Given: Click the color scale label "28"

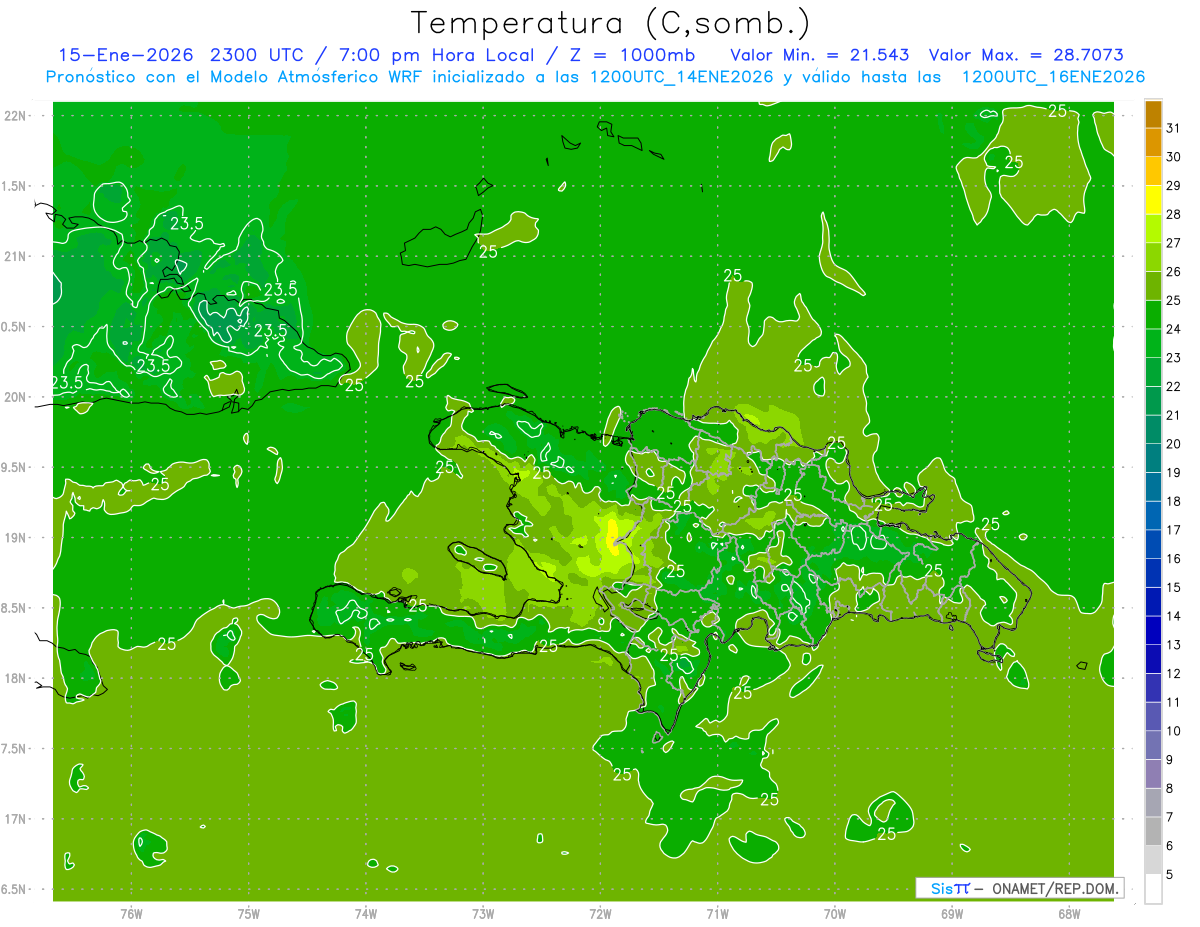Looking at the screenshot, I should pos(1173,214).
